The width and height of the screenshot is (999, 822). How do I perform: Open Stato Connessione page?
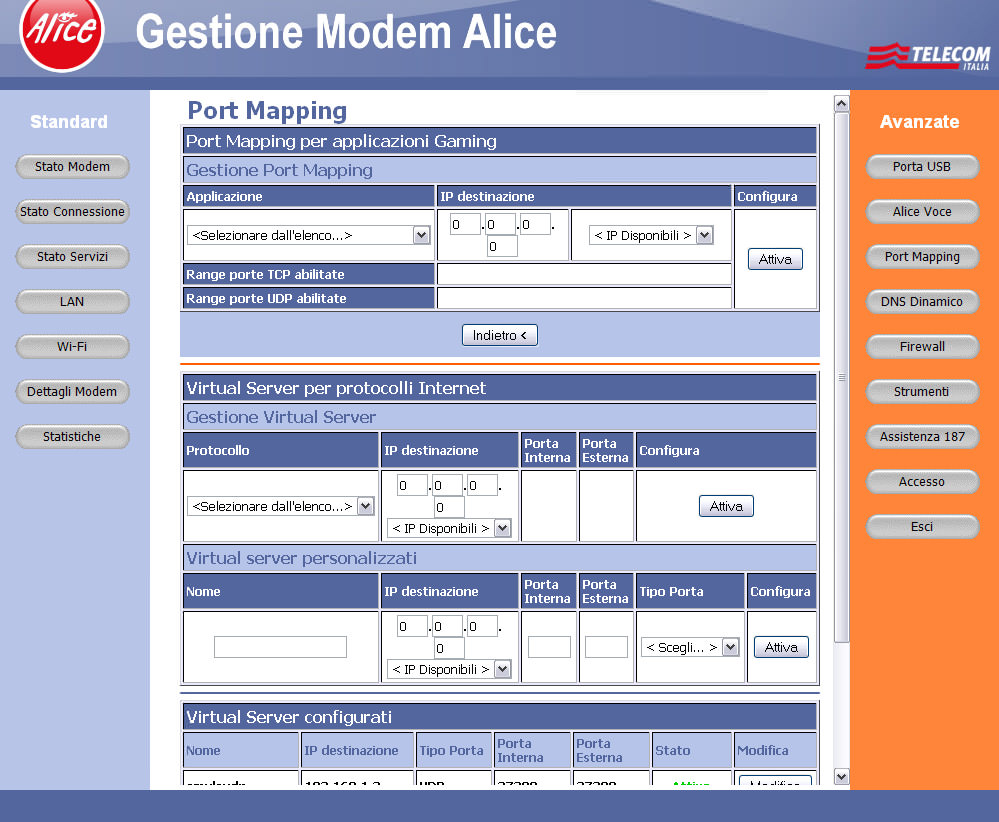[72, 212]
